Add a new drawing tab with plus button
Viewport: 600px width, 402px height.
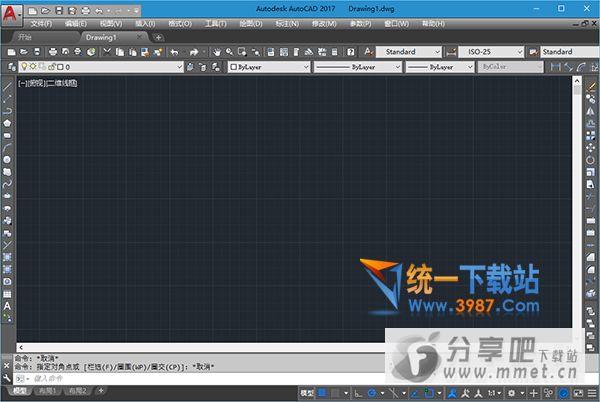point(158,37)
